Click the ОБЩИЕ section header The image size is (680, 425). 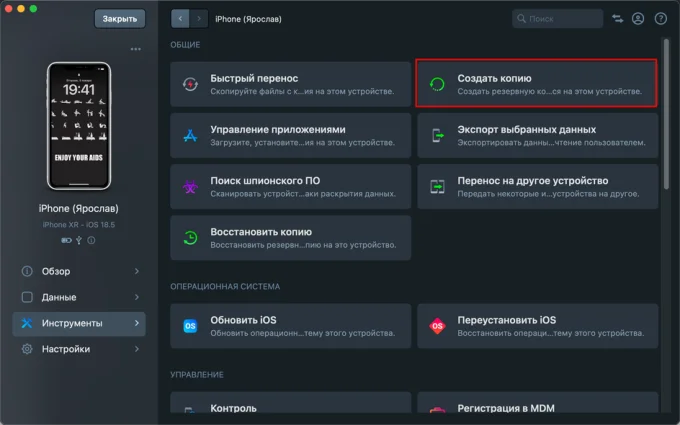185,45
